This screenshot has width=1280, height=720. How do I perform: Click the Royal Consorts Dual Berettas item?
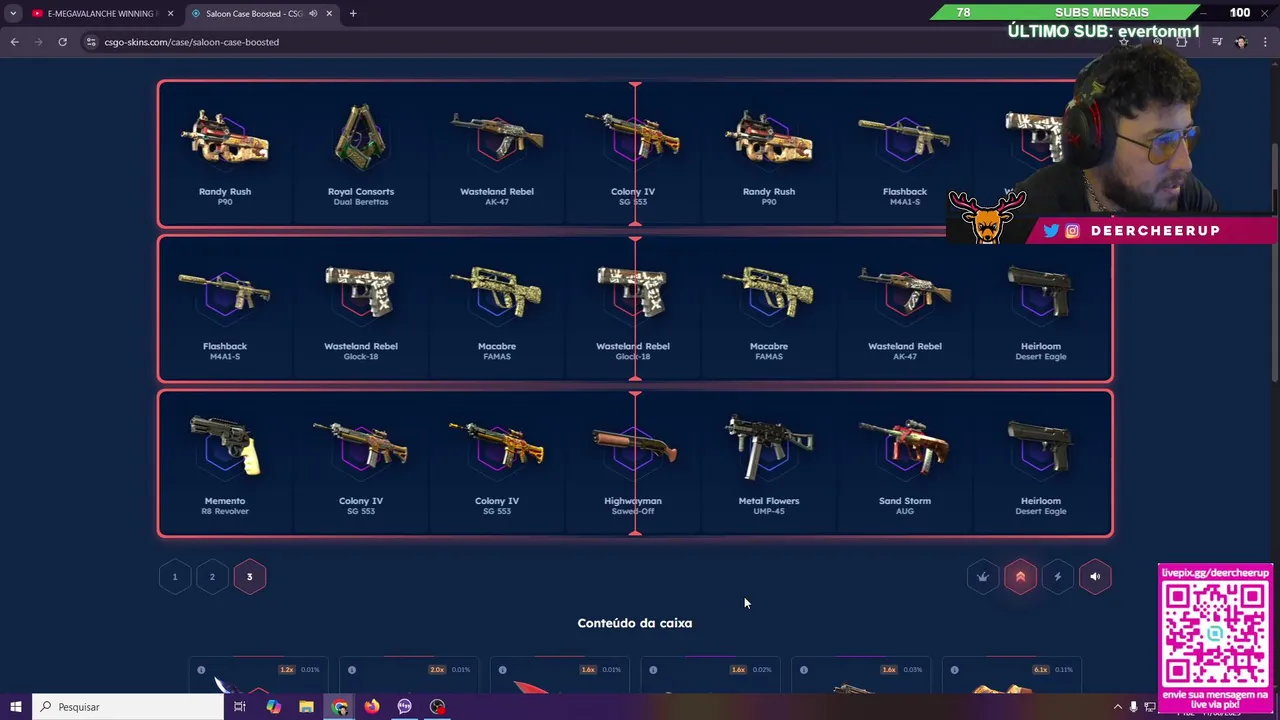(x=361, y=154)
